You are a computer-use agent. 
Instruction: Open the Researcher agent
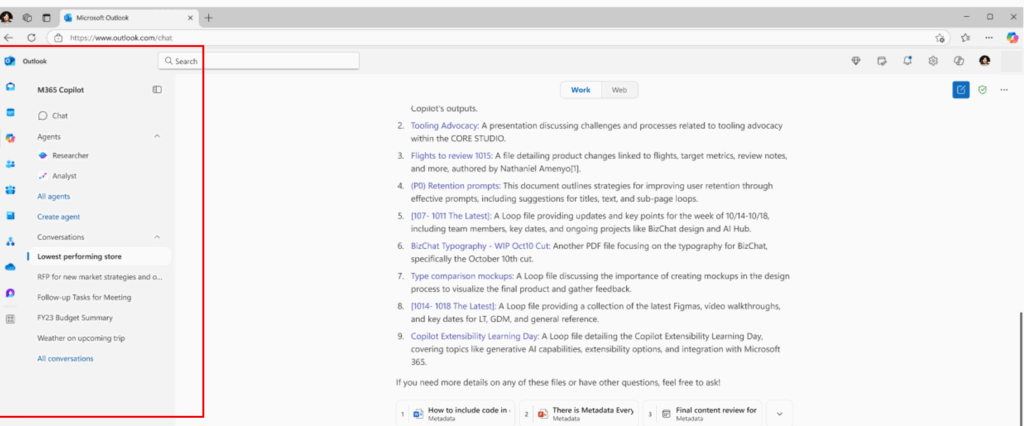(x=69, y=156)
